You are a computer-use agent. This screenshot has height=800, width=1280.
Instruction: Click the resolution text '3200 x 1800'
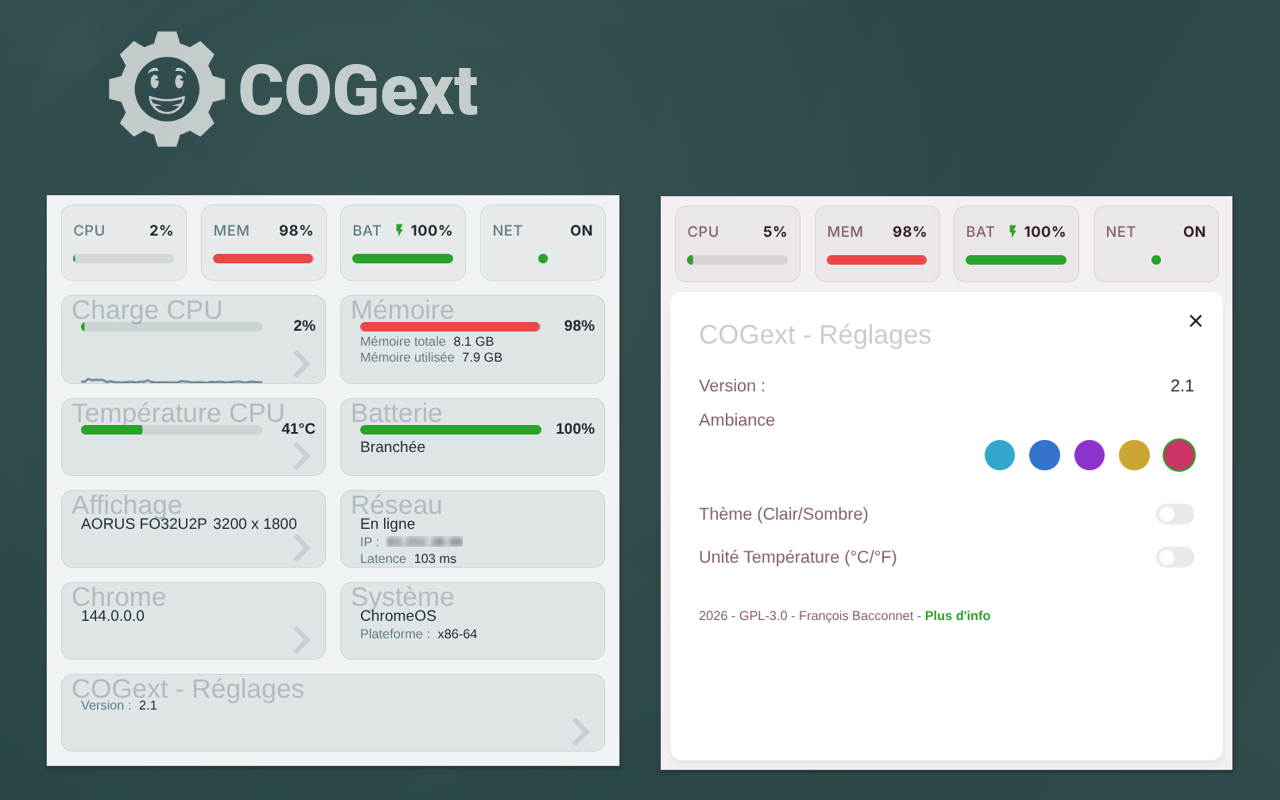point(255,524)
